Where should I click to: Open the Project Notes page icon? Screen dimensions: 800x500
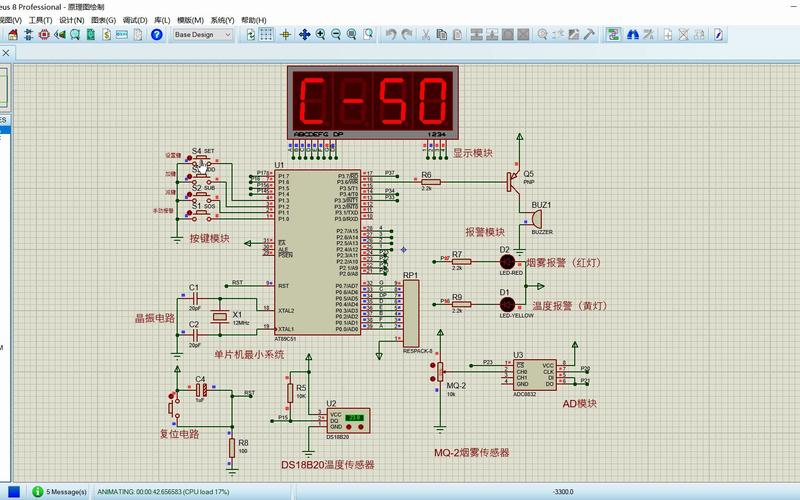point(138,35)
